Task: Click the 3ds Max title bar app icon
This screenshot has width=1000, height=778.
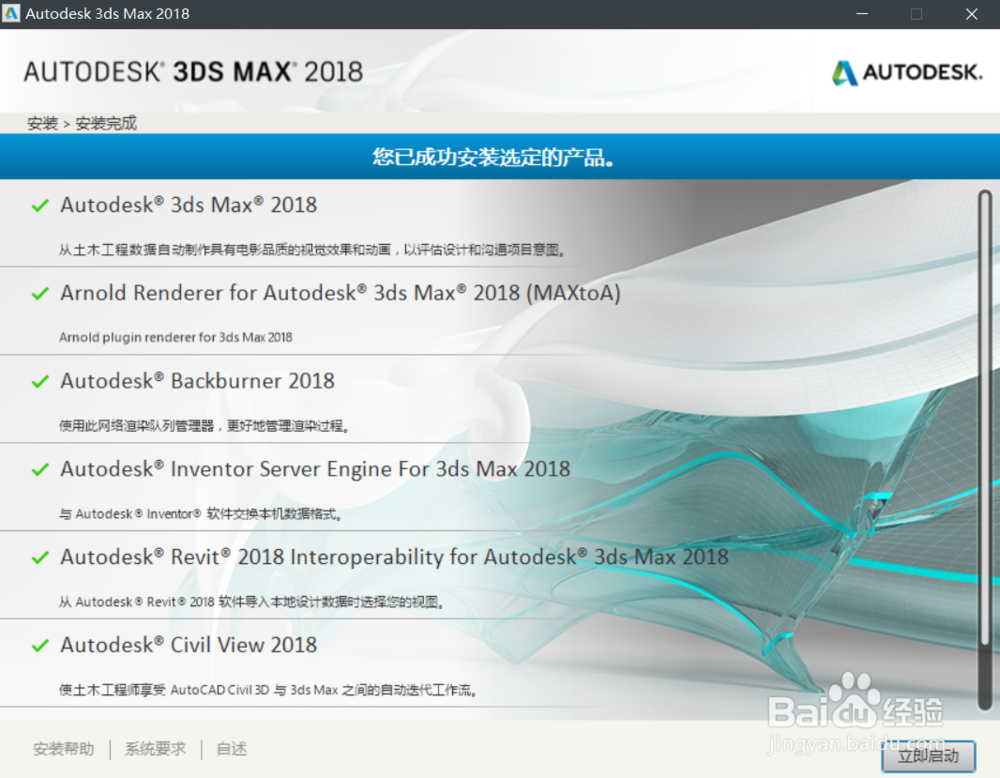Action: pos(11,13)
